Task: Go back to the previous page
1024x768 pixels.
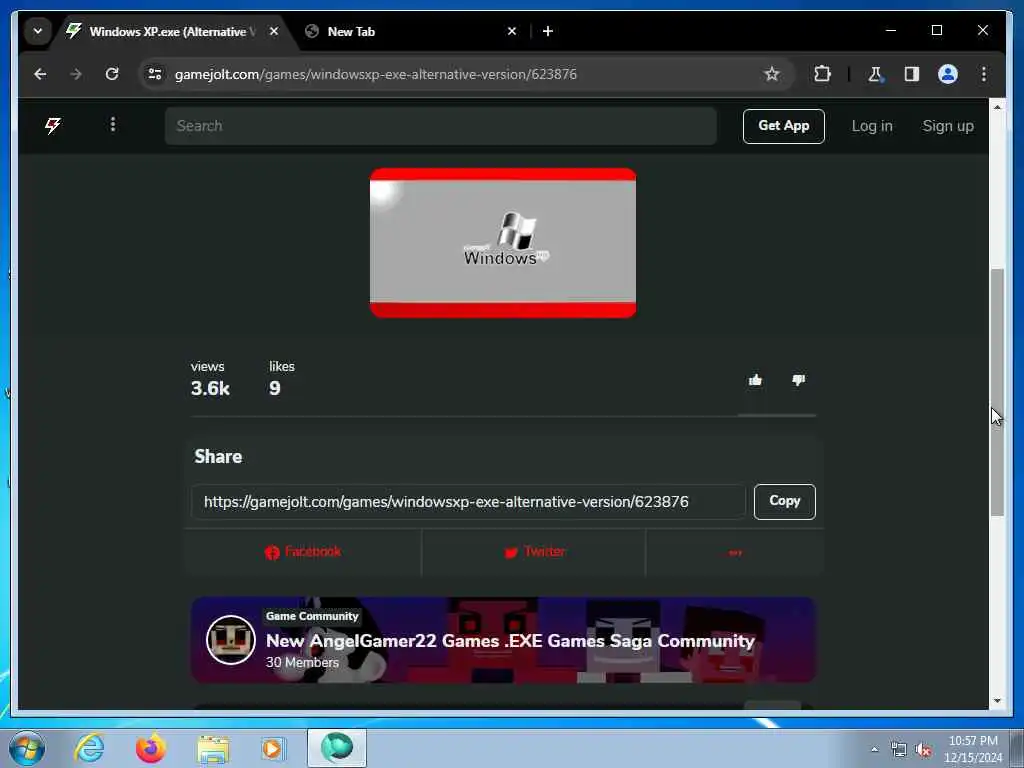Action: coord(40,74)
